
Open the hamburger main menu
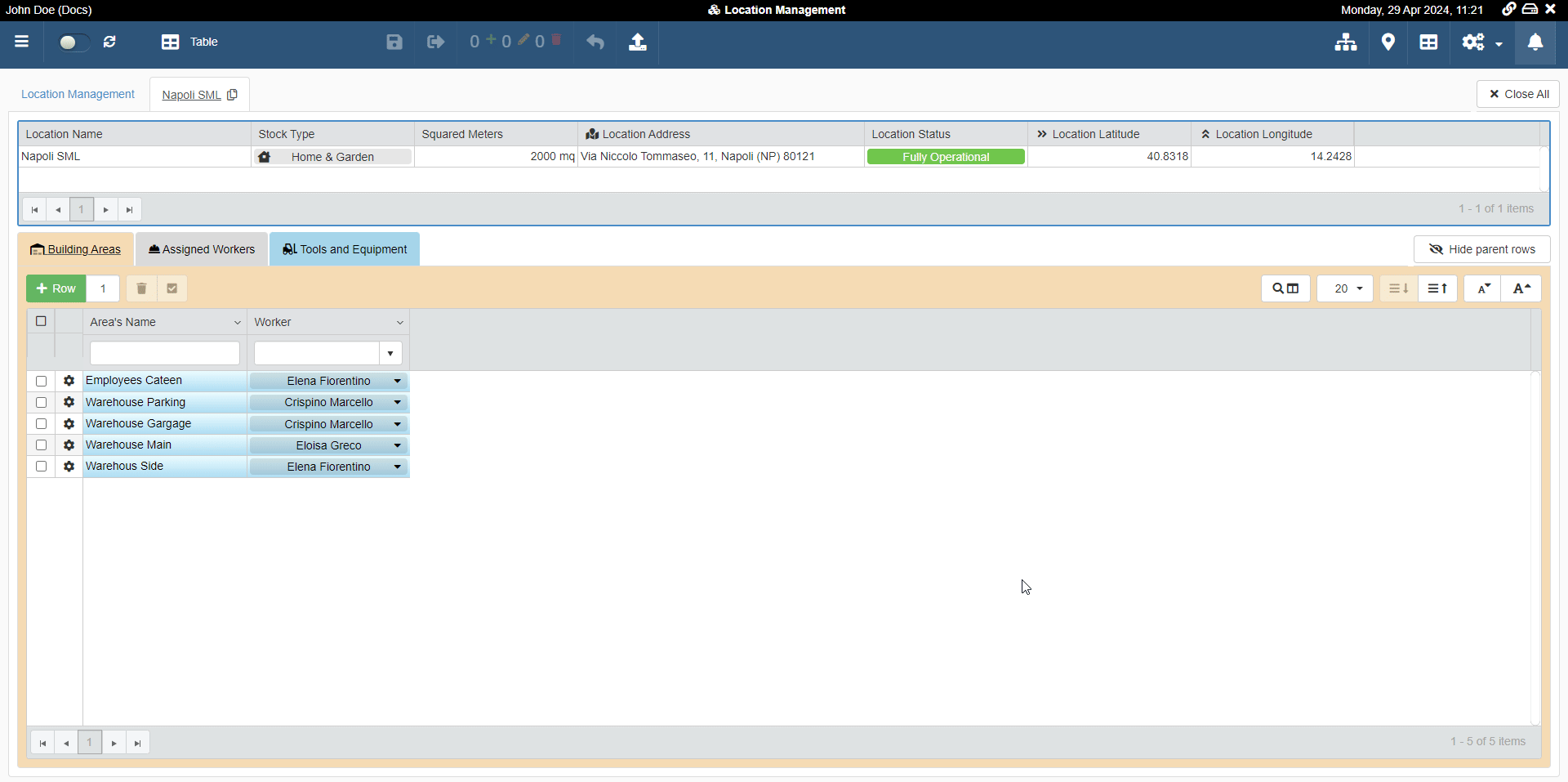click(22, 42)
